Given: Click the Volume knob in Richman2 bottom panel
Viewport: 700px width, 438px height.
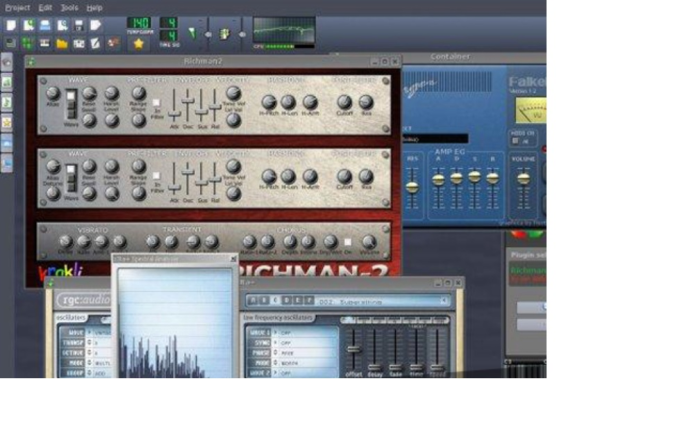Looking at the screenshot, I should [x=369, y=242].
